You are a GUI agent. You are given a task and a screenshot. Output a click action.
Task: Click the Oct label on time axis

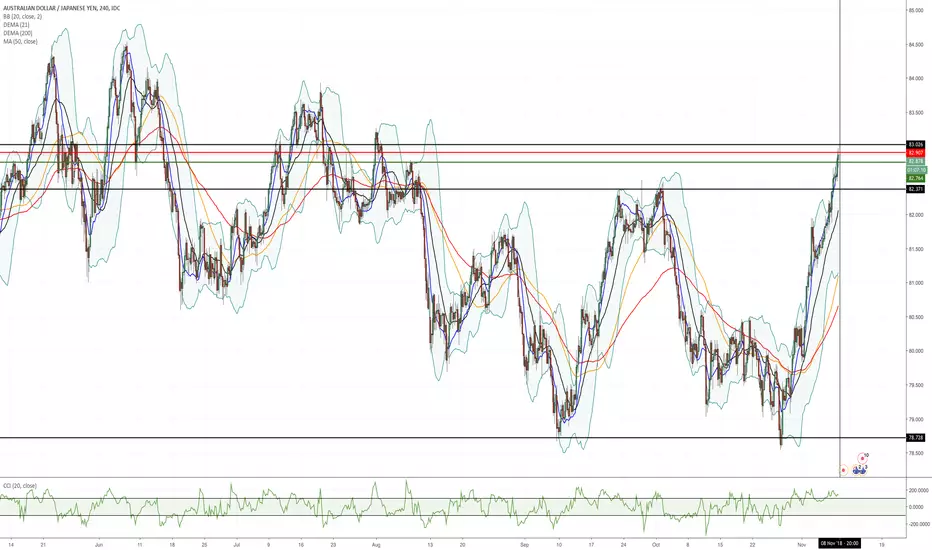pos(656,544)
